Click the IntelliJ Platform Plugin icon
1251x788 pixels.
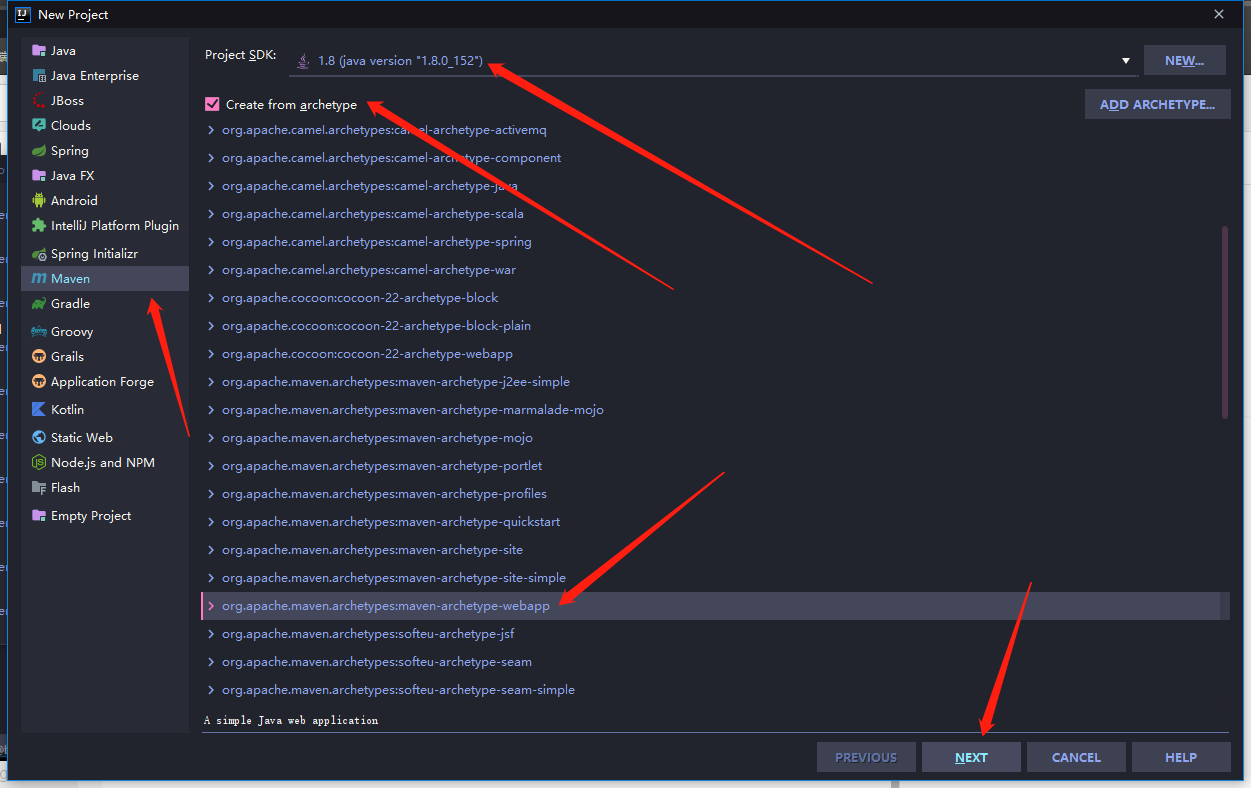(x=39, y=226)
